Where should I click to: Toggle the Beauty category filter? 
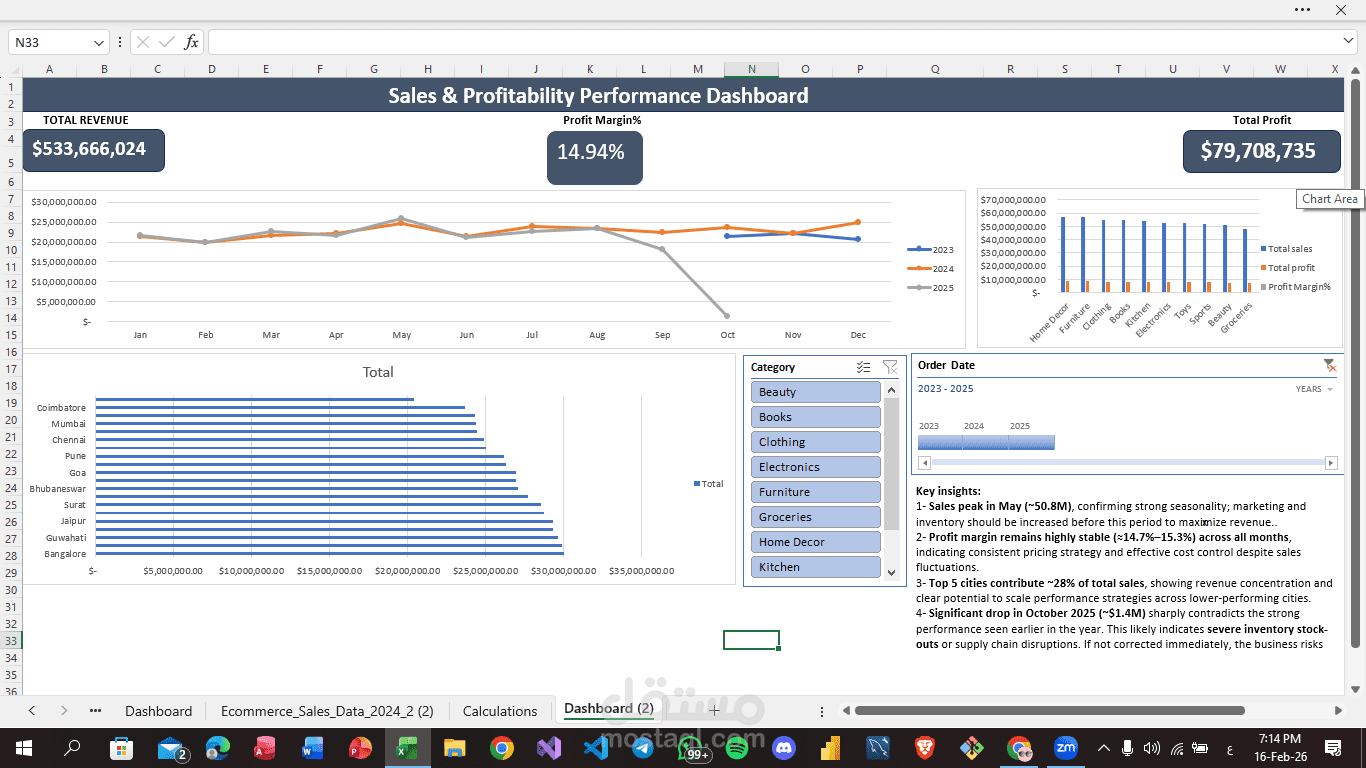click(x=815, y=391)
